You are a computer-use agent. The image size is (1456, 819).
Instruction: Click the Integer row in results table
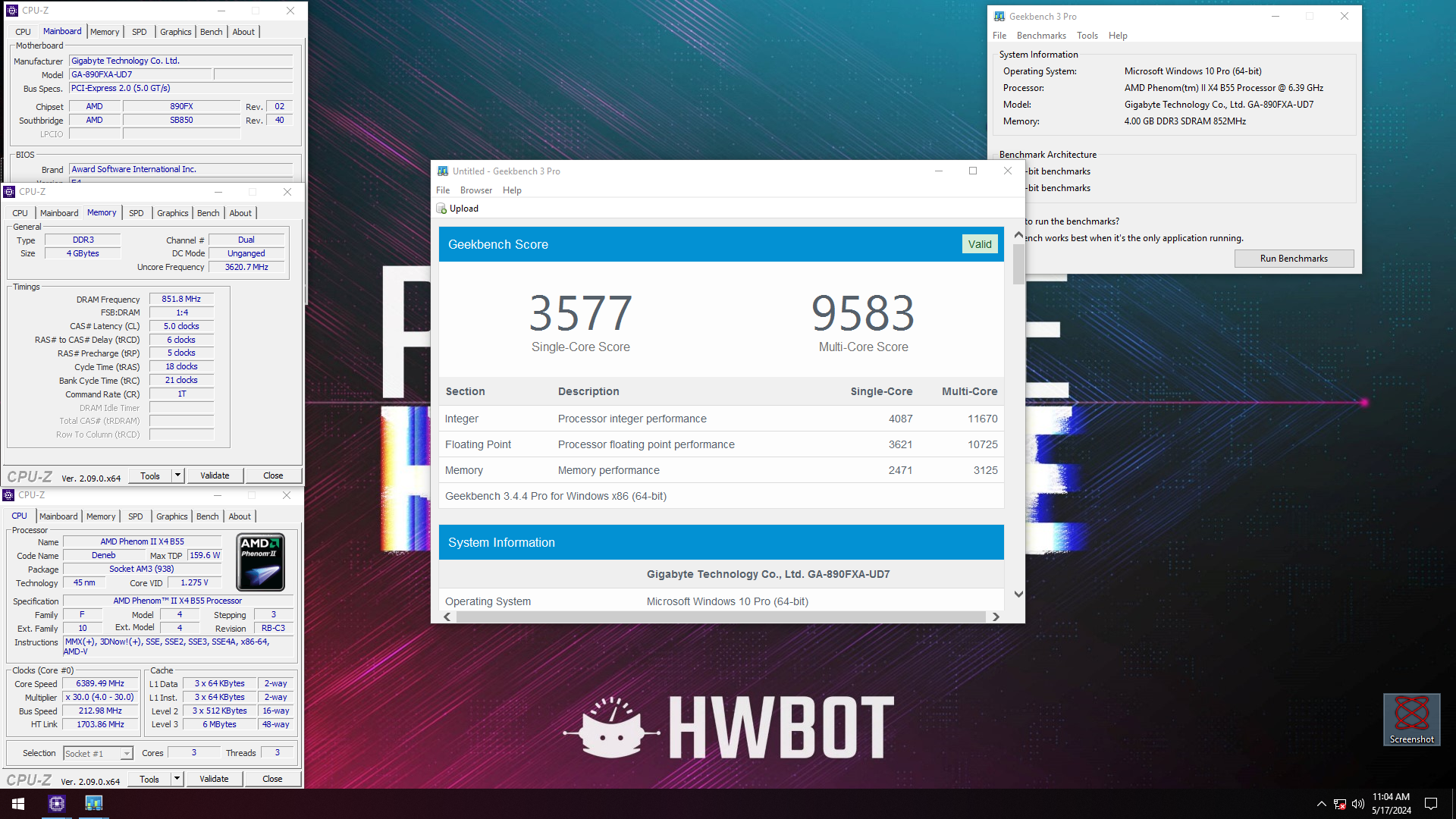pyautogui.click(x=721, y=419)
